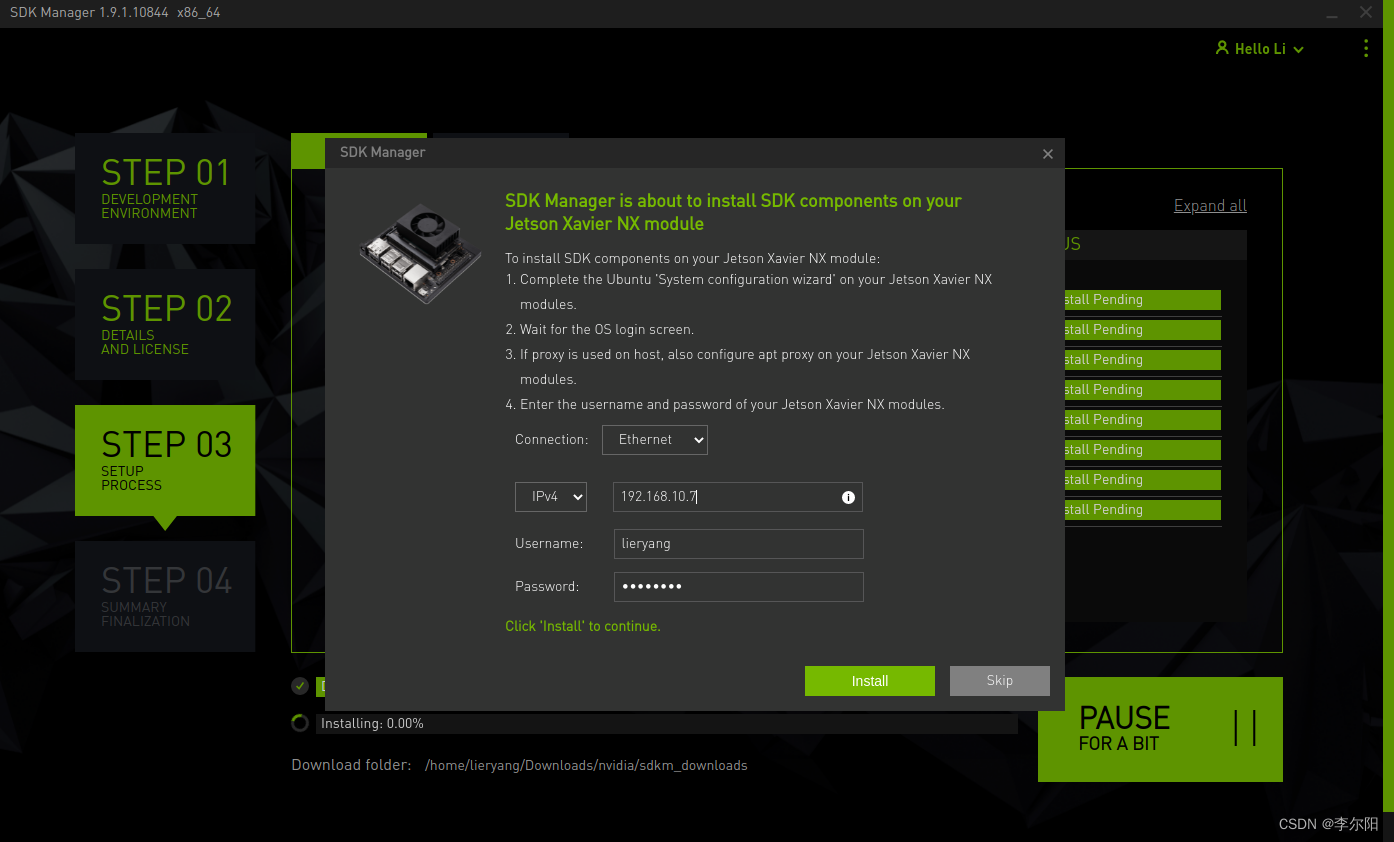The height and width of the screenshot is (842, 1394).
Task: Click the first Install Pending status bar
Action: (1143, 300)
